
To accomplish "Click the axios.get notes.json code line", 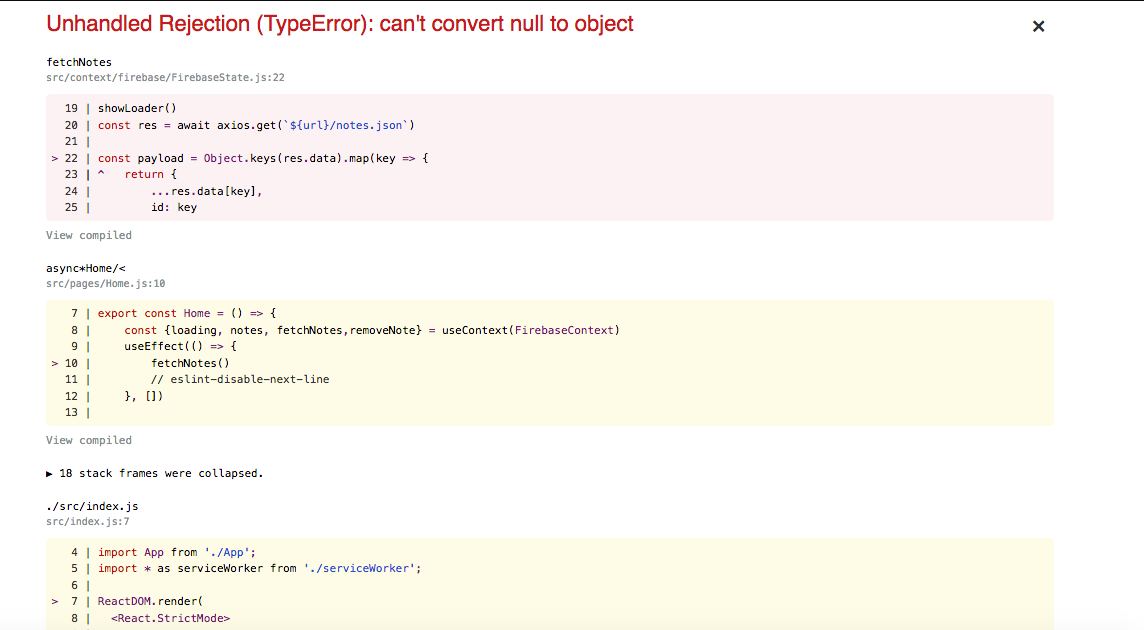I will pyautogui.click(x=256, y=125).
